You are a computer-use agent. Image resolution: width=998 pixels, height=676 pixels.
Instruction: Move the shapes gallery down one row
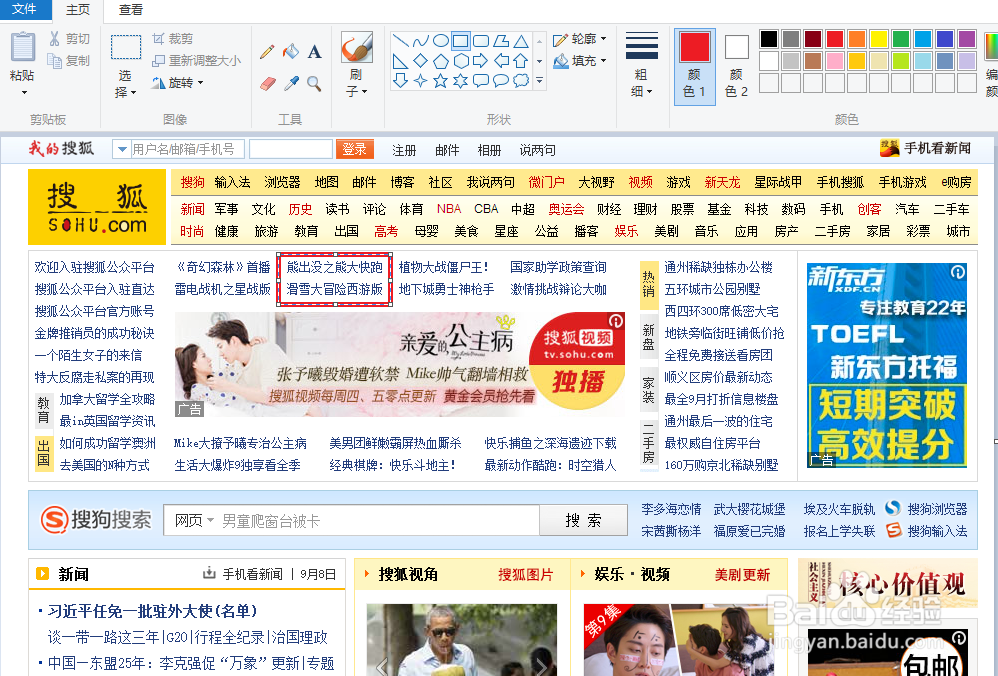540,61
